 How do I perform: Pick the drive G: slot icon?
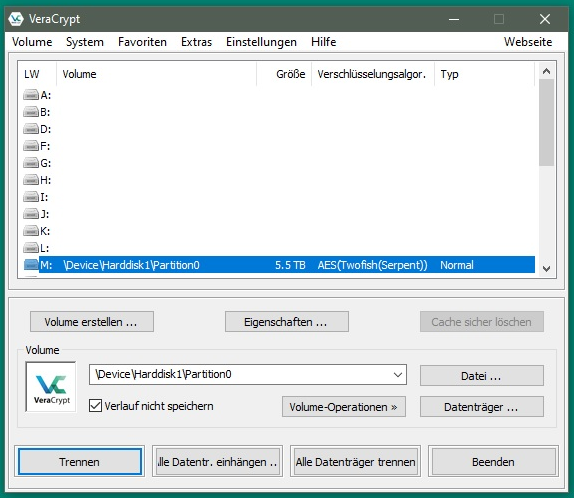31,163
